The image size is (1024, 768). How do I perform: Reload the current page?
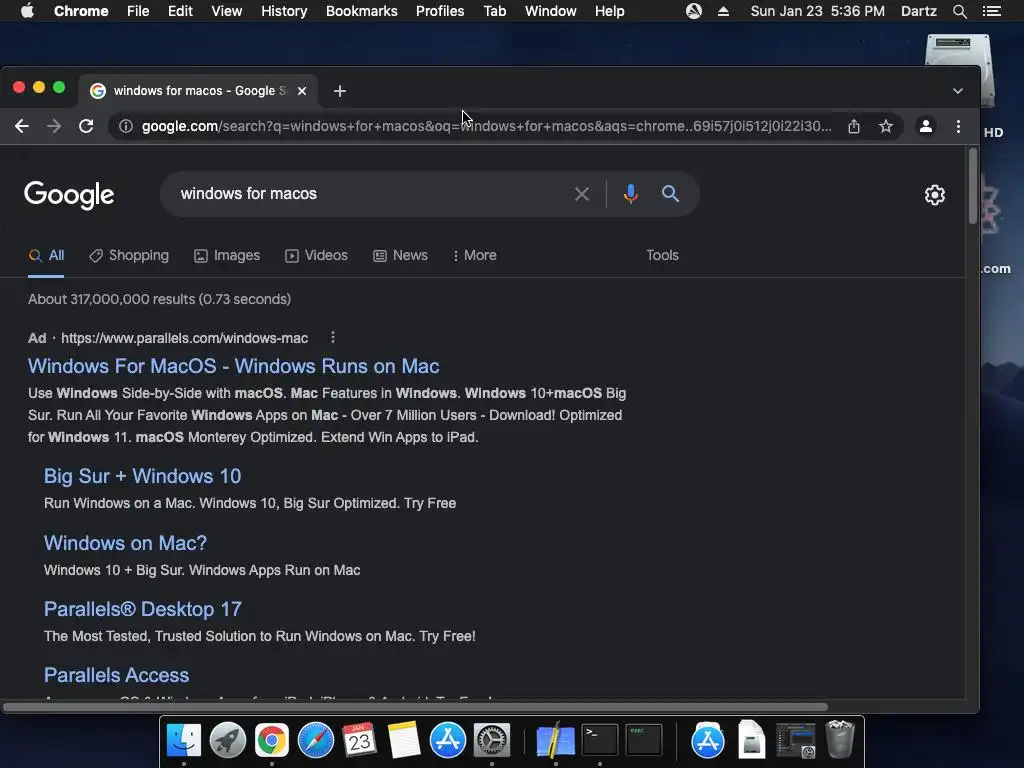click(86, 126)
